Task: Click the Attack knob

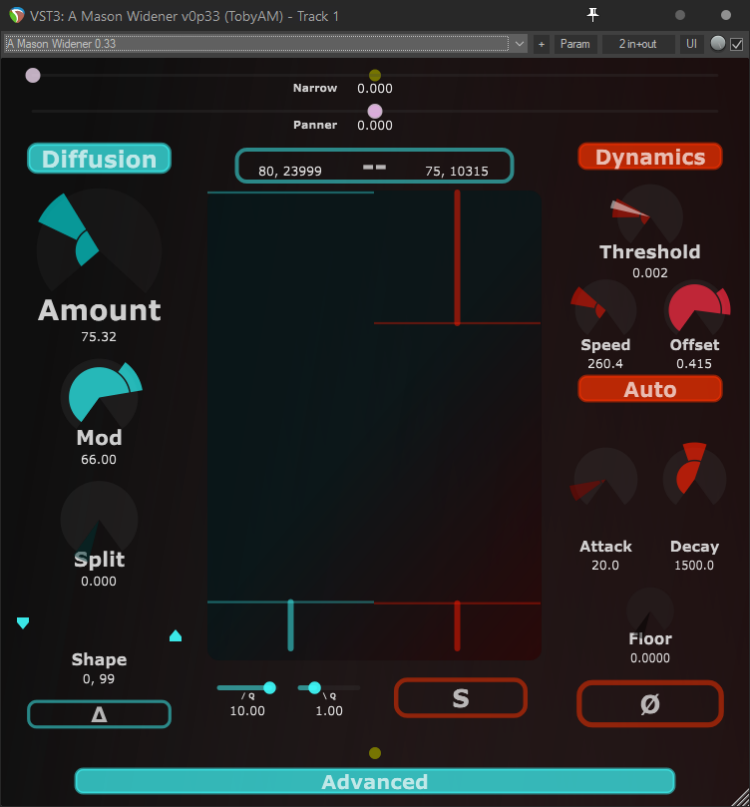Action: [605, 478]
